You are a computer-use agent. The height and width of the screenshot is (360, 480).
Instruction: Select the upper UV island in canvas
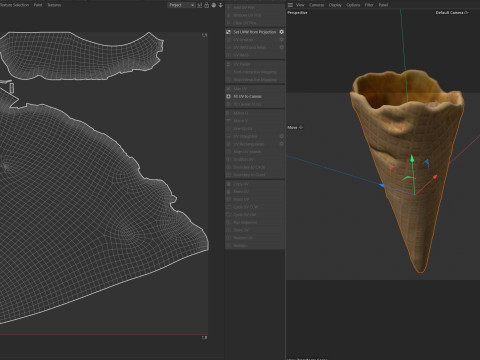click(80, 57)
